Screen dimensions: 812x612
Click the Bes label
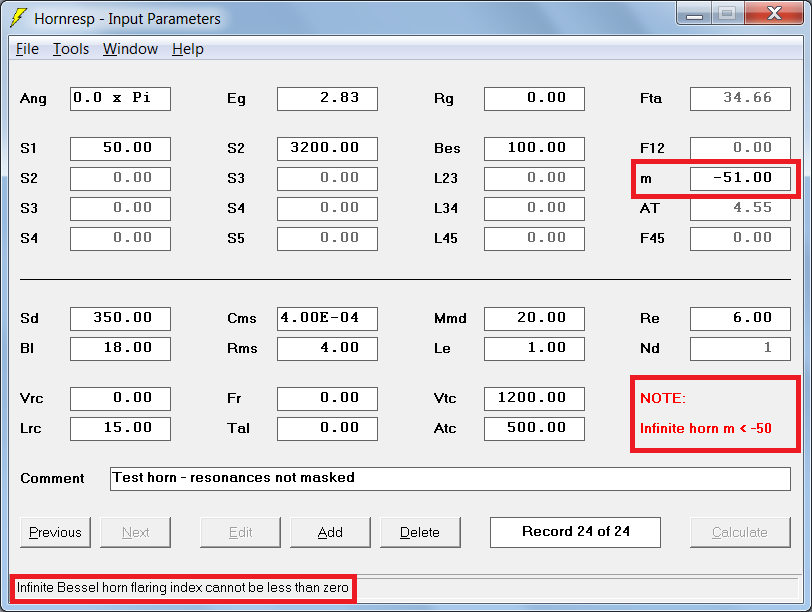click(447, 149)
